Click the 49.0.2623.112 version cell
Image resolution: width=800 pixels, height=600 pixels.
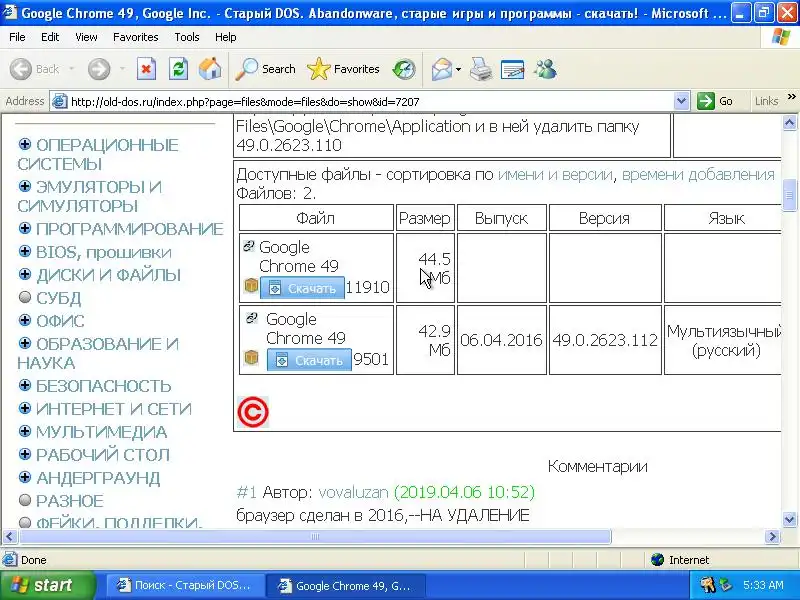tap(605, 340)
